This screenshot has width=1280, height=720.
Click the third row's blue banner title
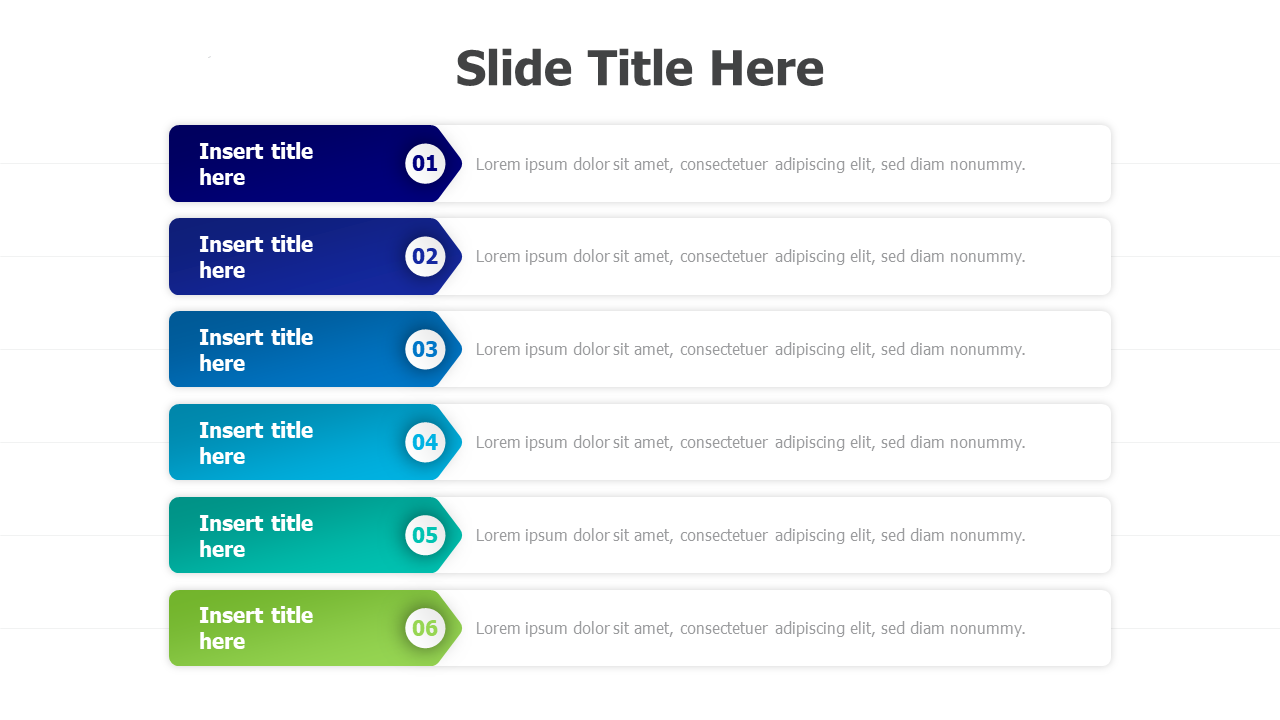(x=256, y=350)
